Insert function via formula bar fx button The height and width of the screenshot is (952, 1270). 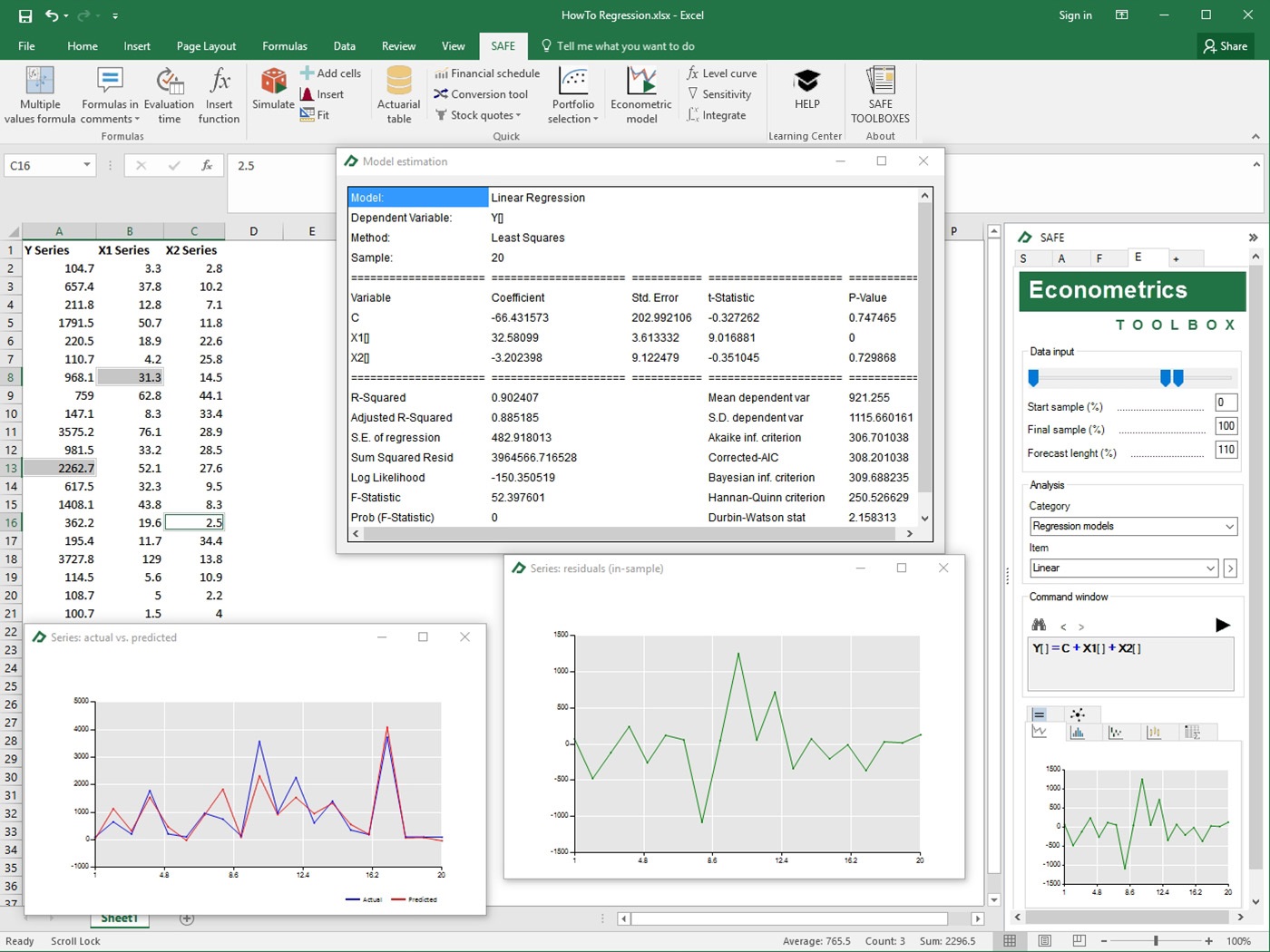207,165
